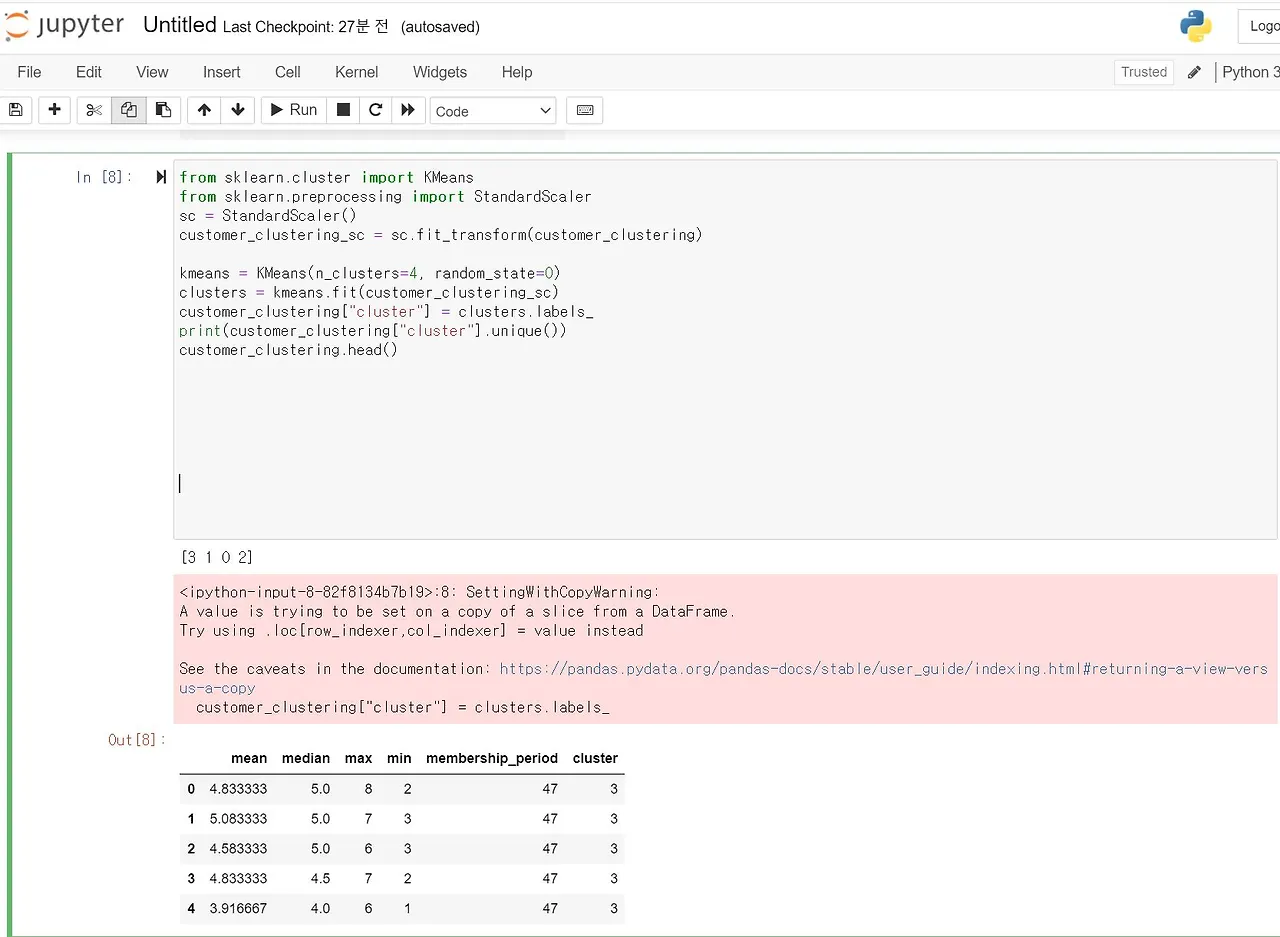Interrupt the kernel with the stop icon
Viewport: 1280px width, 937px height.
[x=343, y=110]
